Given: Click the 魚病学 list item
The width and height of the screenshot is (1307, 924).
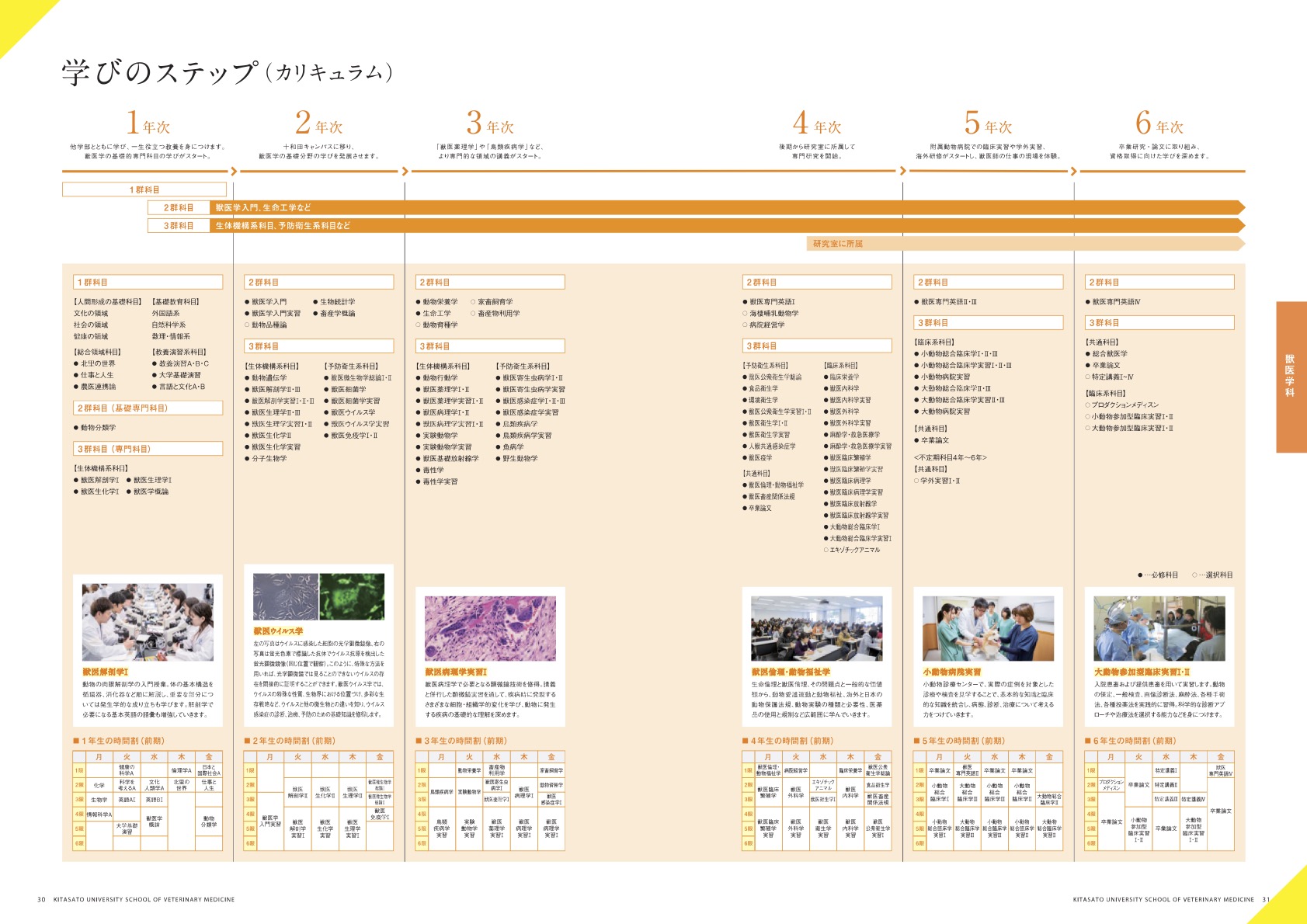Looking at the screenshot, I should [509, 447].
